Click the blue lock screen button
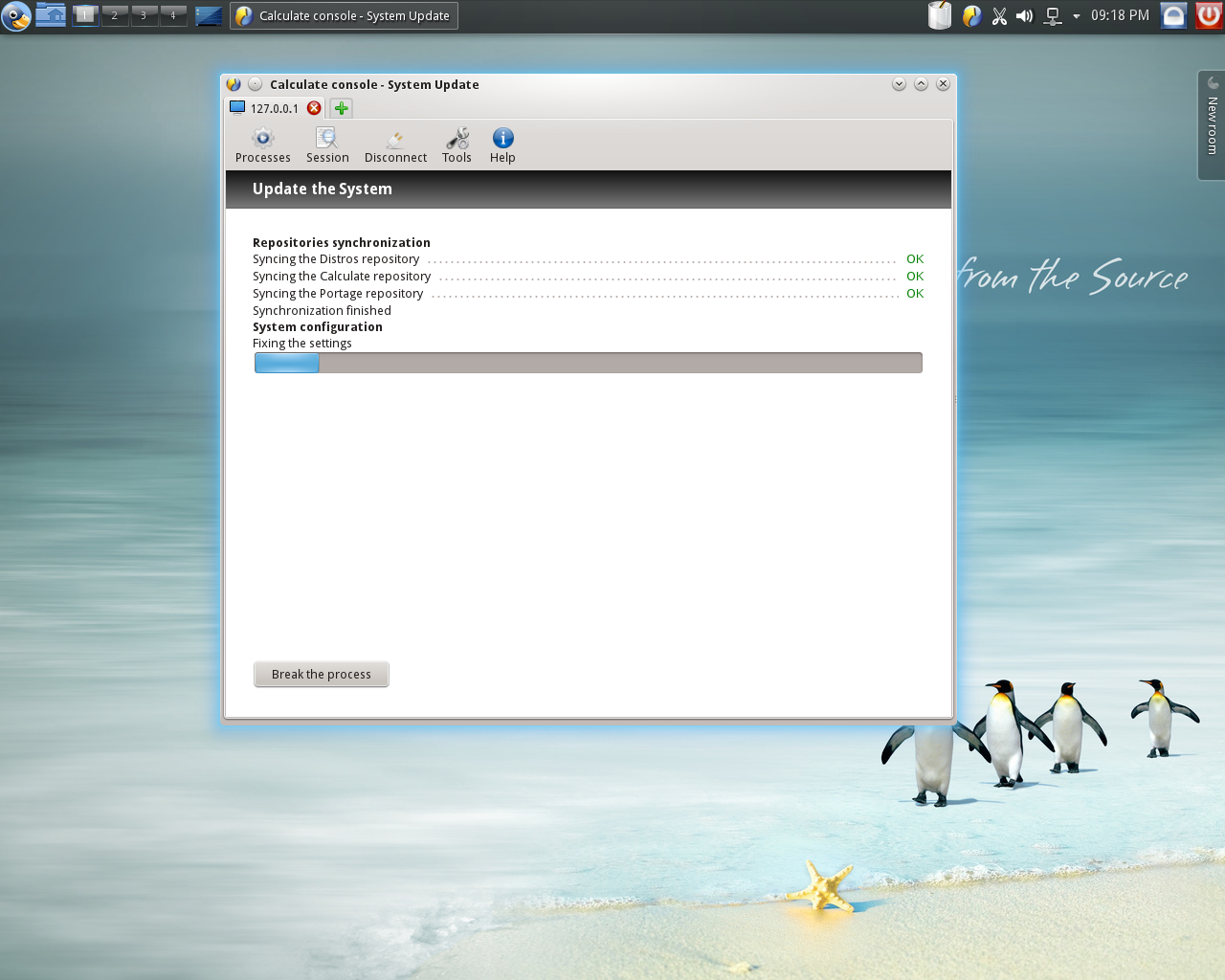Viewport: 1225px width, 980px height. pos(1174,15)
